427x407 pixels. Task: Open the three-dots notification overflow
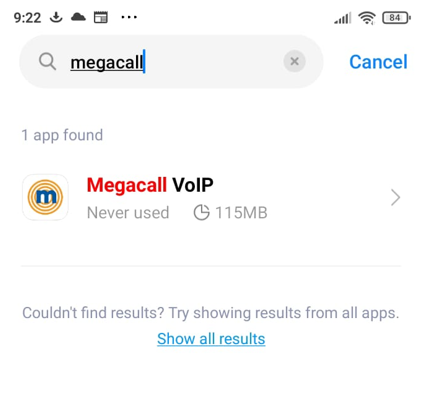(x=129, y=17)
